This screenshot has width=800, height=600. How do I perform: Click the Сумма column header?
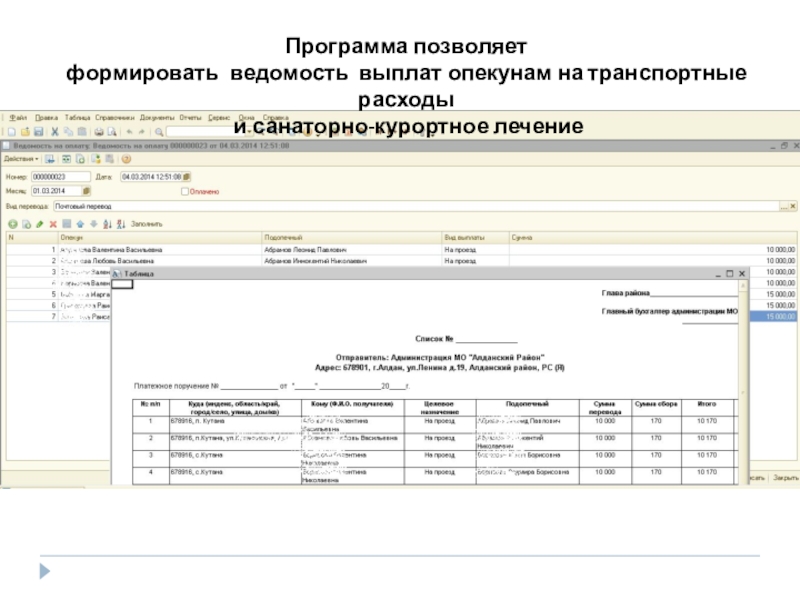click(x=655, y=237)
